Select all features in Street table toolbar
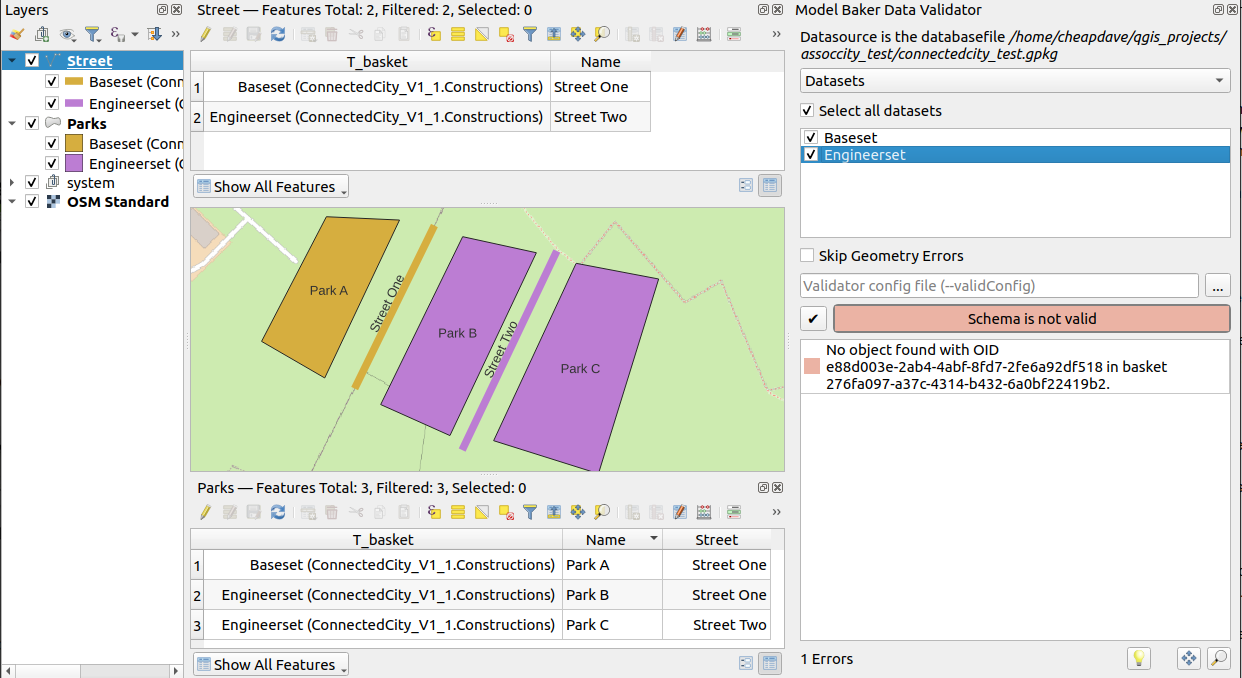This screenshot has height=678, width=1242. (x=458, y=34)
